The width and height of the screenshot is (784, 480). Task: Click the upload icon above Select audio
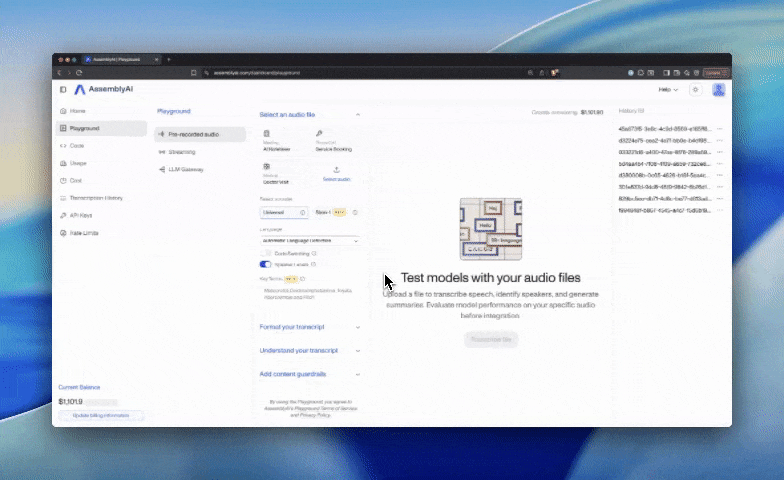(336, 170)
